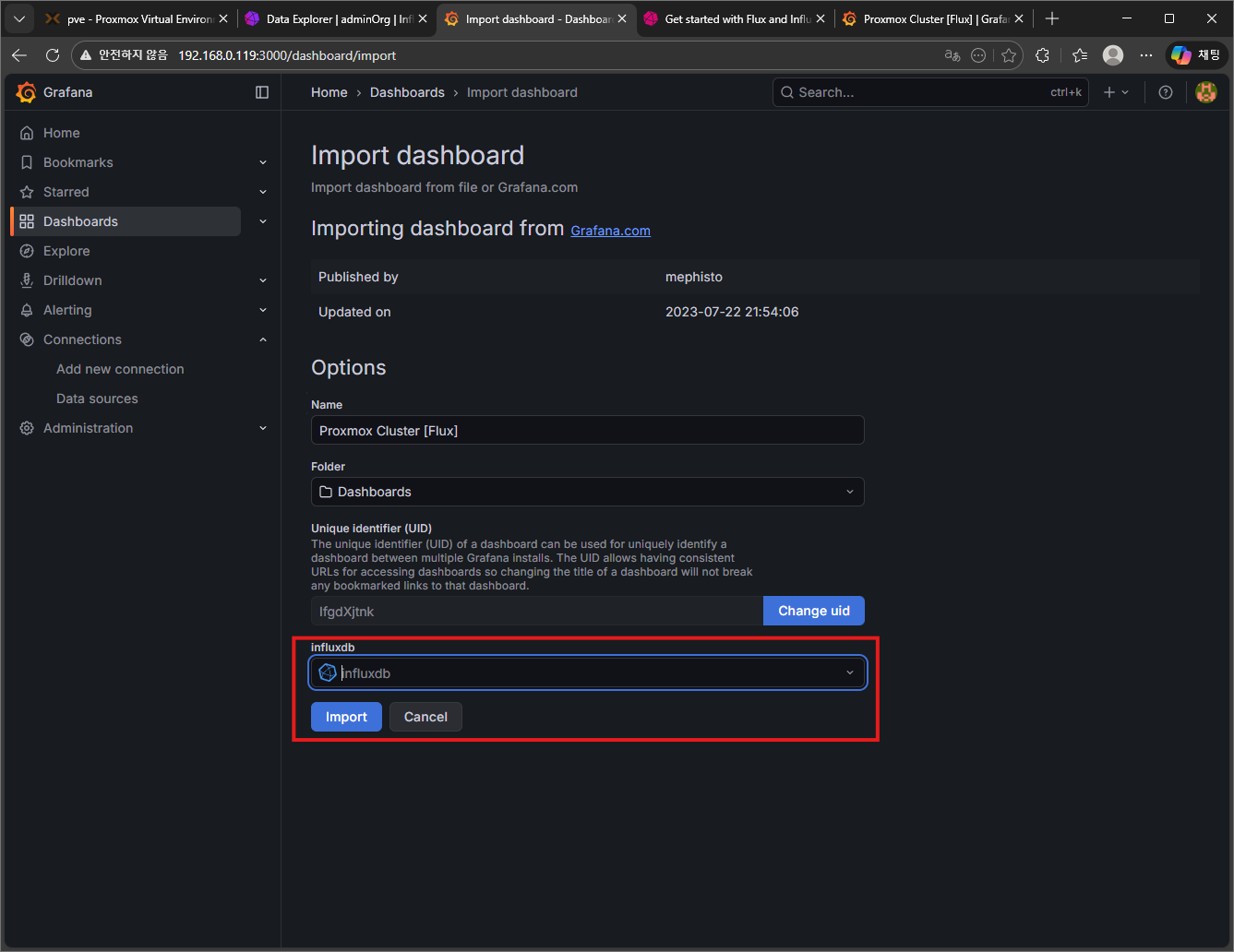Screen dimensions: 1234x952
Task: Click the updated date 2023-07-22 21:54:06
Action: (732, 312)
